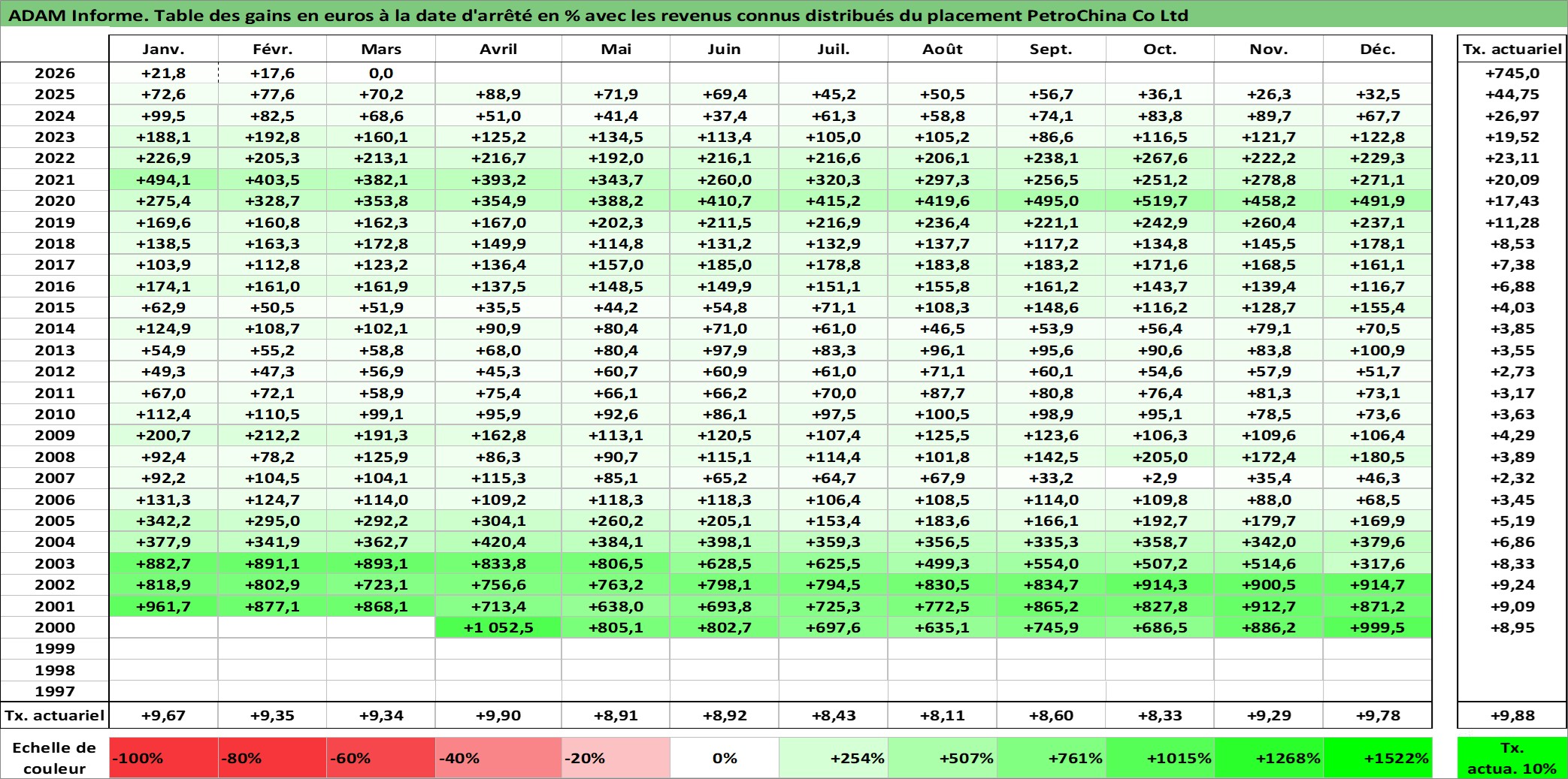
Task: Click the +9,90 April actuarial rate
Action: (498, 715)
